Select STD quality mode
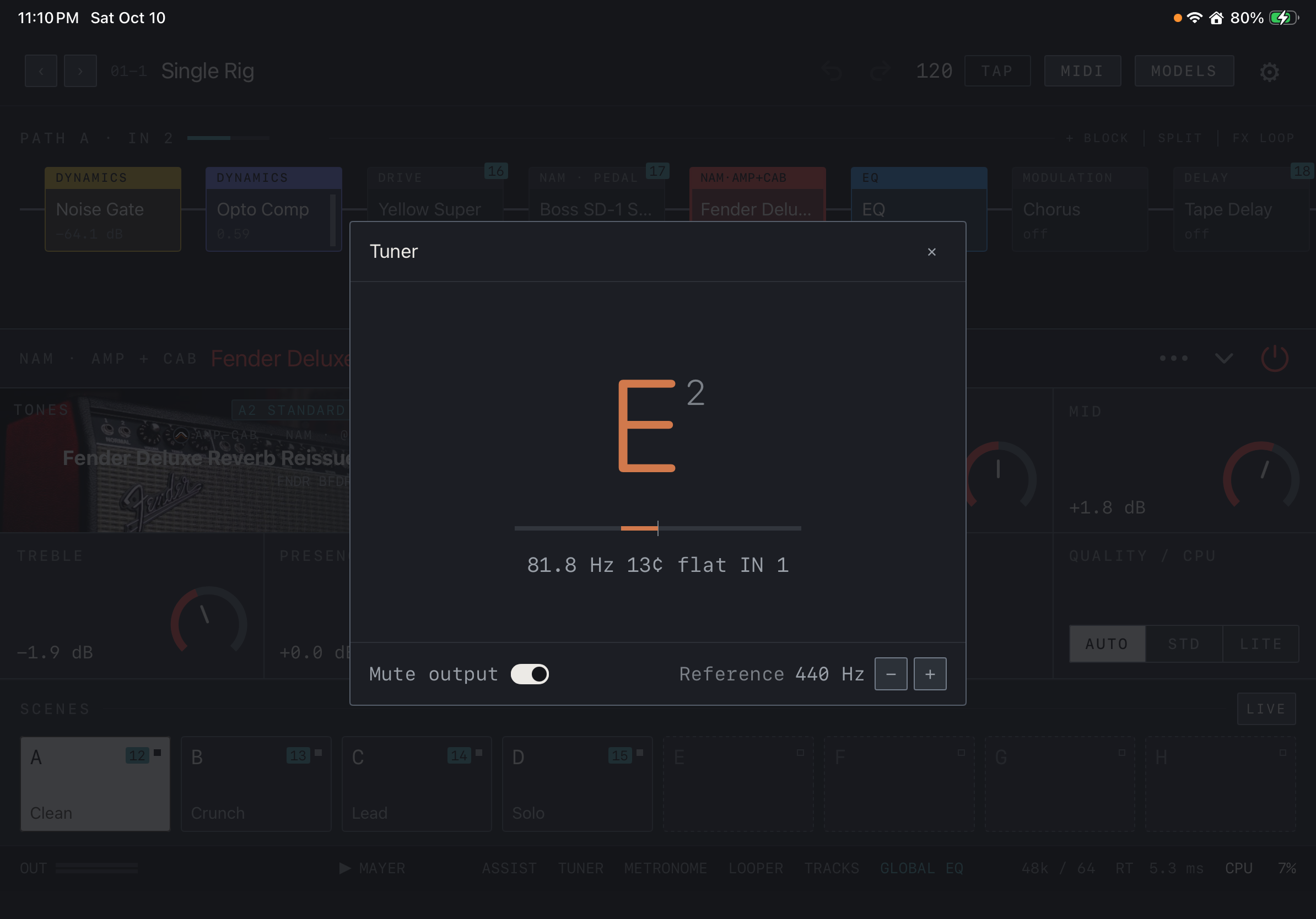This screenshot has height=919, width=1316. coord(1184,644)
